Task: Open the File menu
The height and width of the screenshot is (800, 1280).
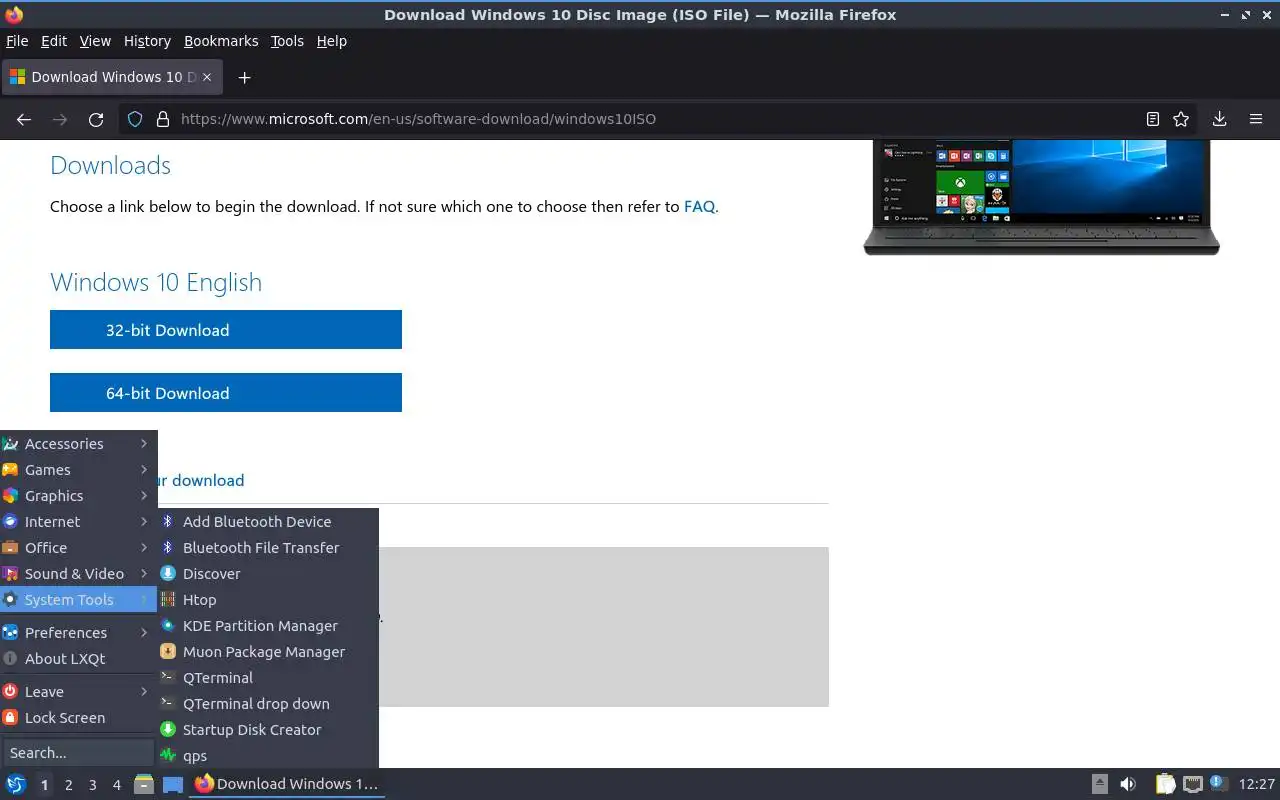Action: (17, 41)
